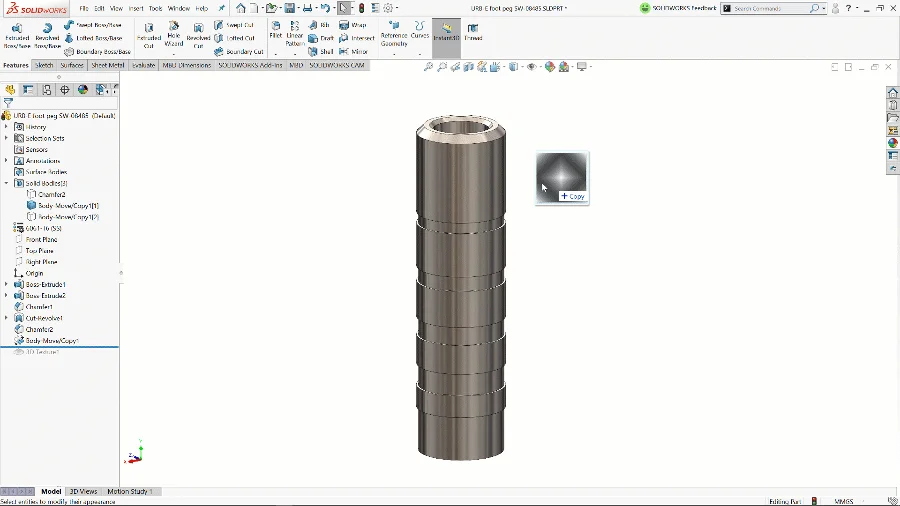Open the Insert menu
Viewport: 900px width, 506px height.
tap(135, 8)
